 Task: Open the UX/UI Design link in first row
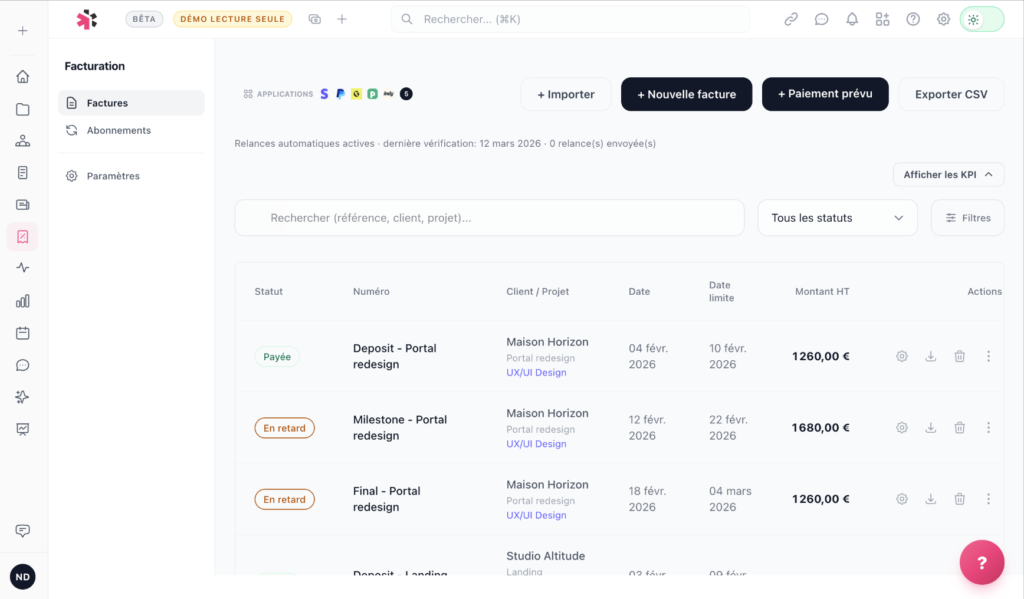(x=536, y=373)
